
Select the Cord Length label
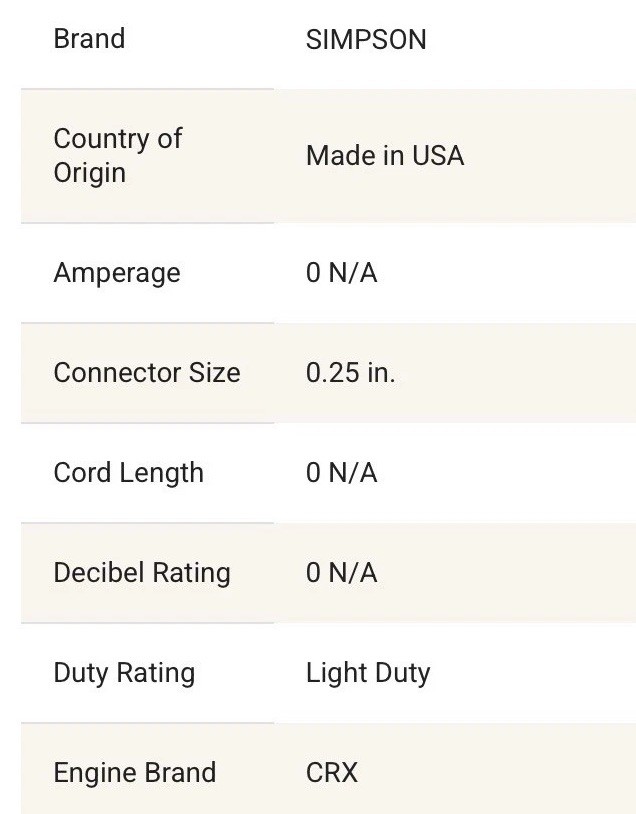(128, 473)
